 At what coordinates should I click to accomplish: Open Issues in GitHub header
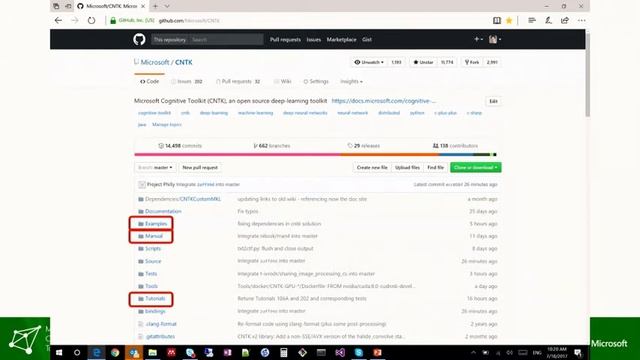pos(313,40)
